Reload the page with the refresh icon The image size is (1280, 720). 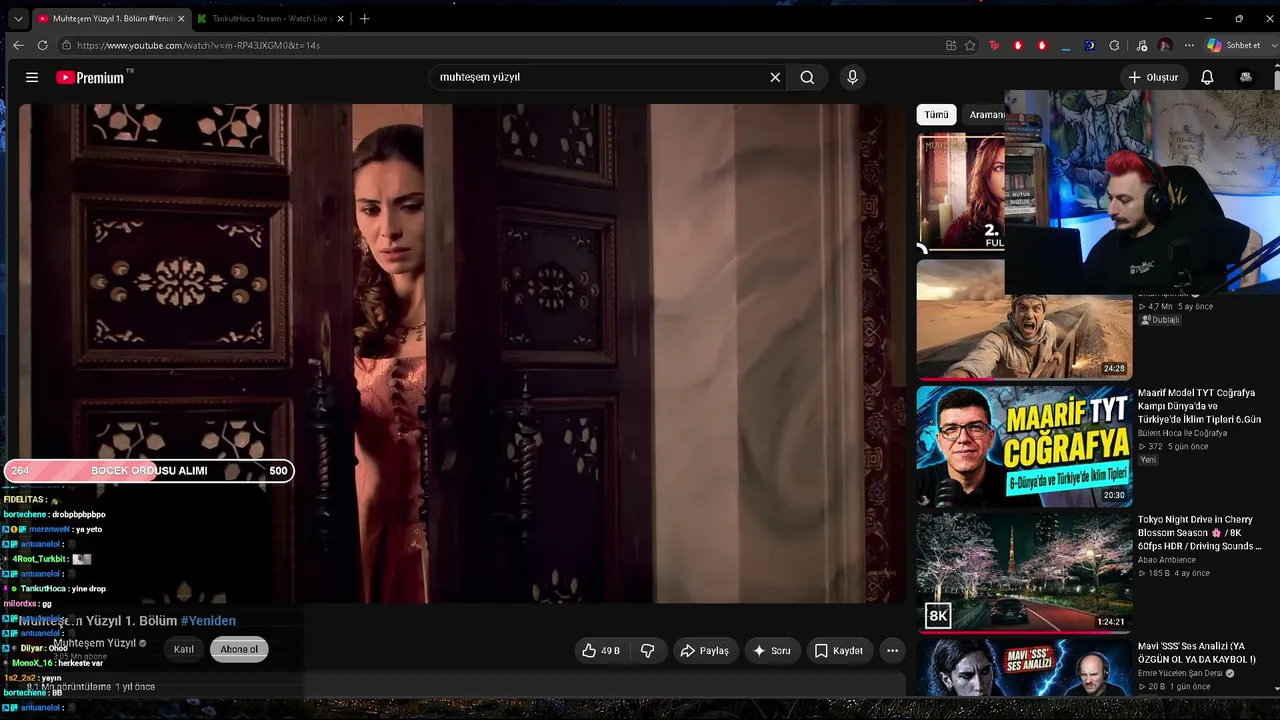(42, 45)
